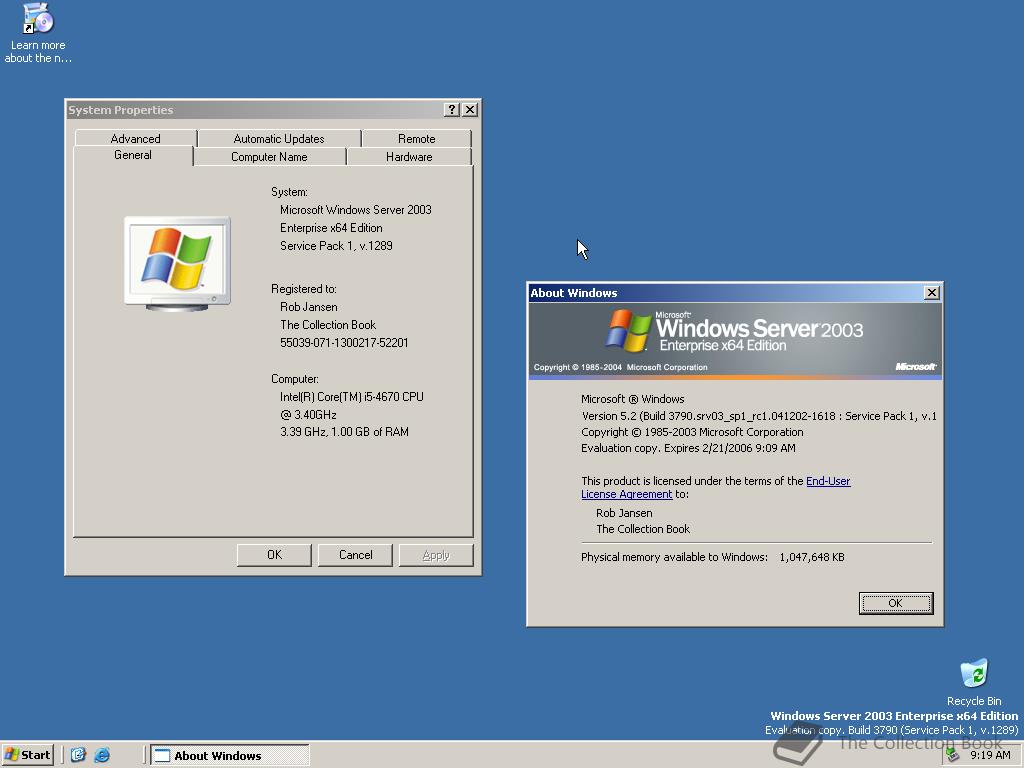Click 'Copyright © 1985-2003 Microsoft Corporation' text
The image size is (1024, 768).
point(692,432)
